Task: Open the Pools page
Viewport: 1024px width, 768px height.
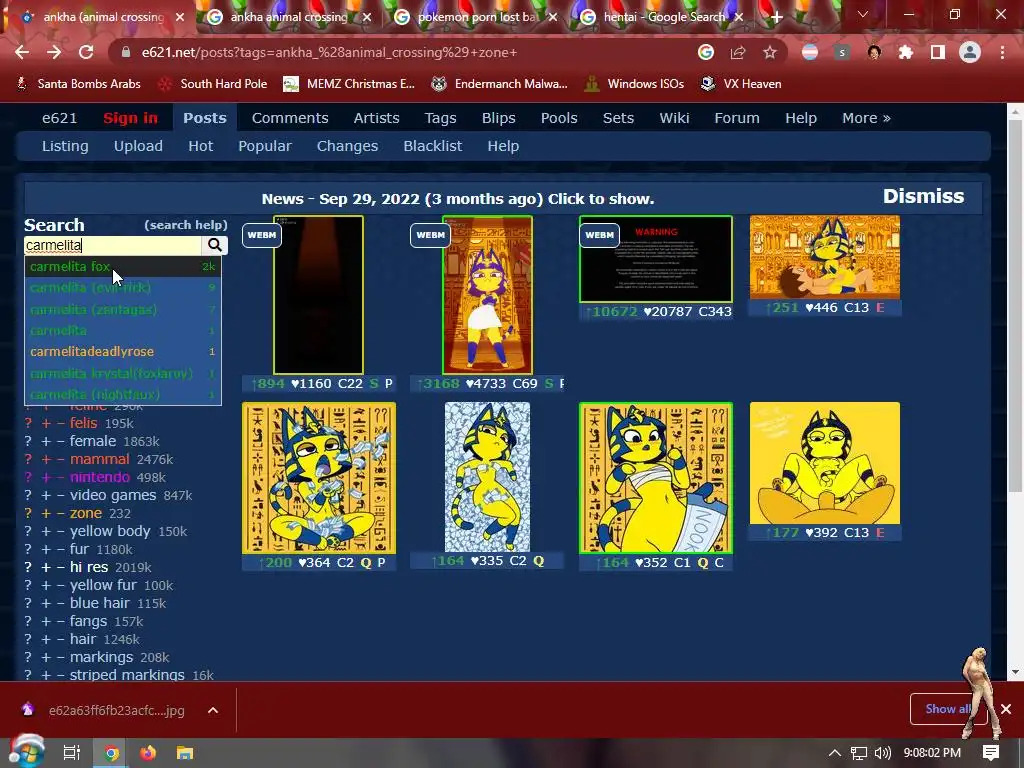Action: [x=559, y=118]
